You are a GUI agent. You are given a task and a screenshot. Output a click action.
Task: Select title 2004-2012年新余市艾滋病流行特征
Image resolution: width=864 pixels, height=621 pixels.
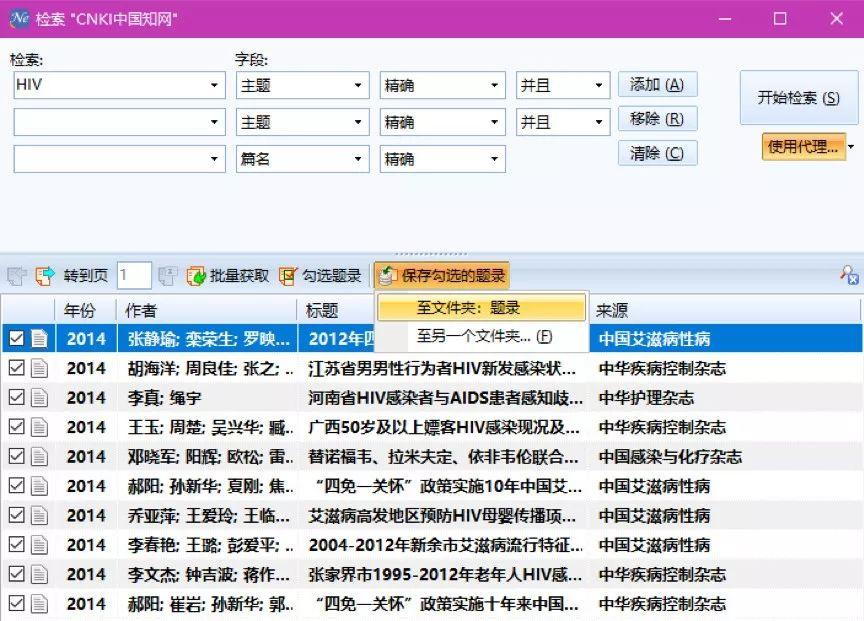coord(445,546)
